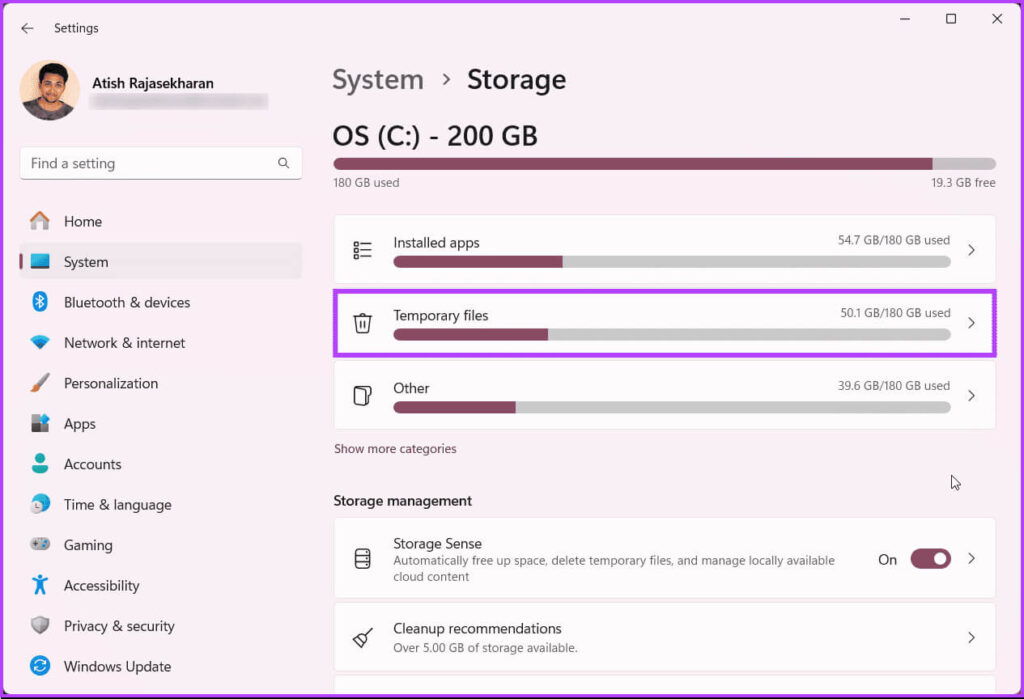
Task: Expand Installed apps with its chevron
Action: coord(971,250)
